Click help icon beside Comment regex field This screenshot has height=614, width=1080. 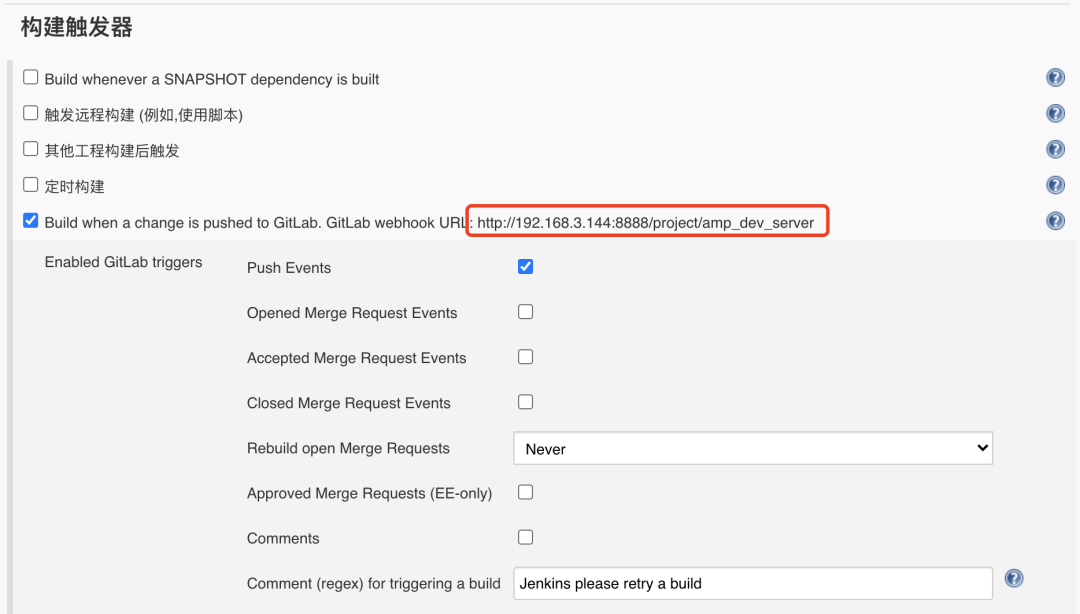(1014, 579)
